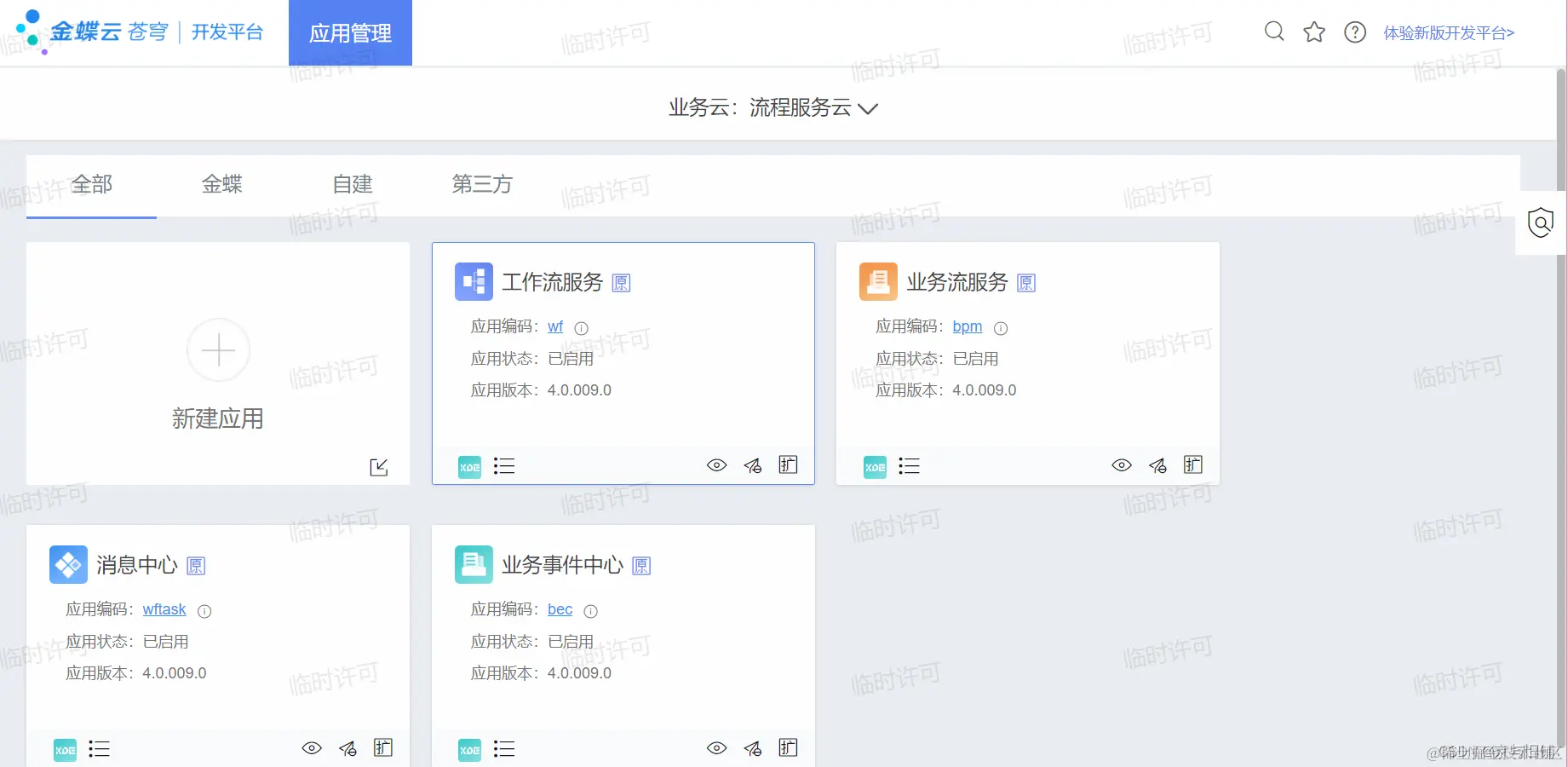The width and height of the screenshot is (1568, 767).
Task: Click the 原 badge beside 工作流服务
Action: 622,283
